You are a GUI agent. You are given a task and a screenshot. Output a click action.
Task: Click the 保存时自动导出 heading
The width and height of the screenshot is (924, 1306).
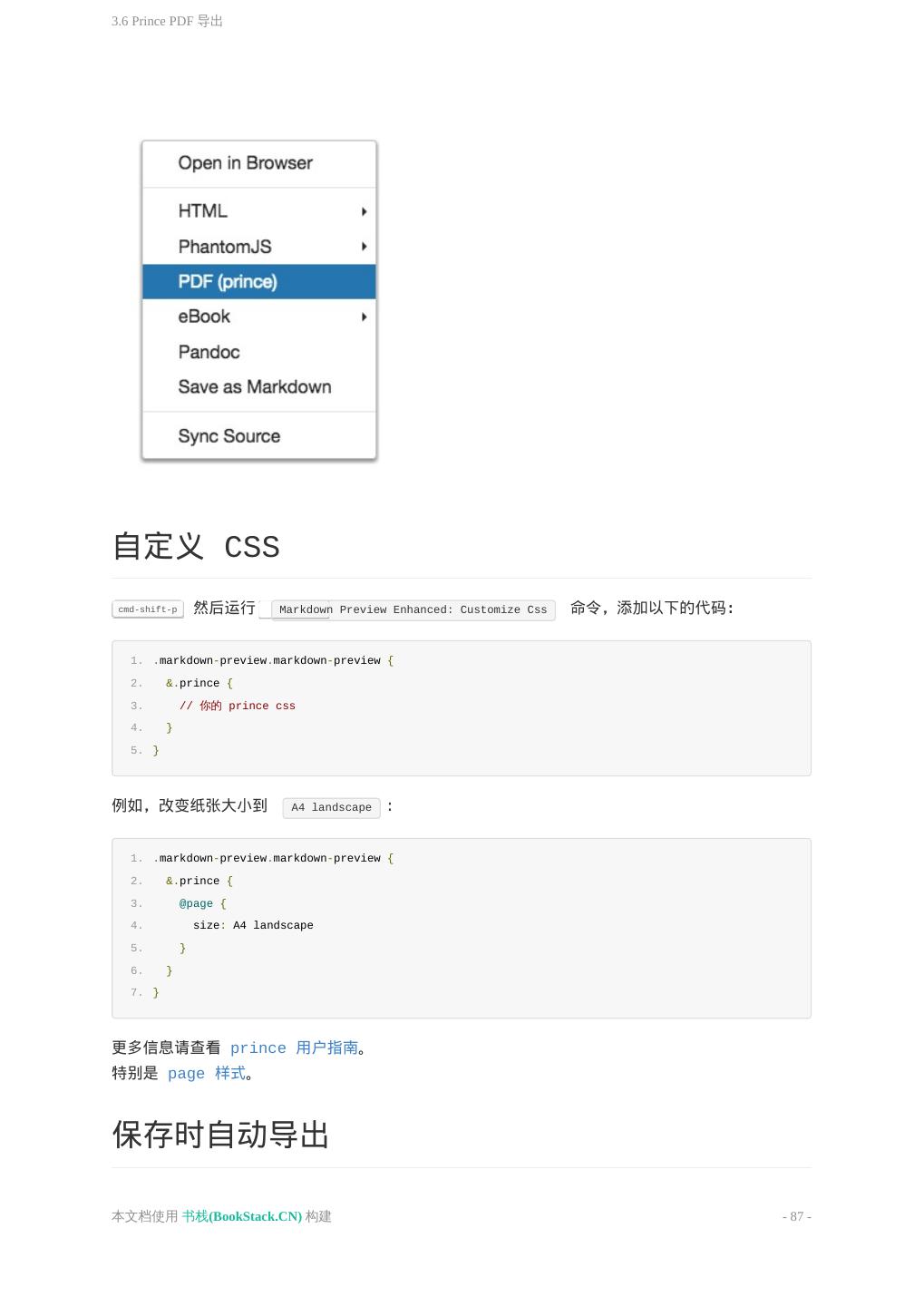click(220, 1135)
